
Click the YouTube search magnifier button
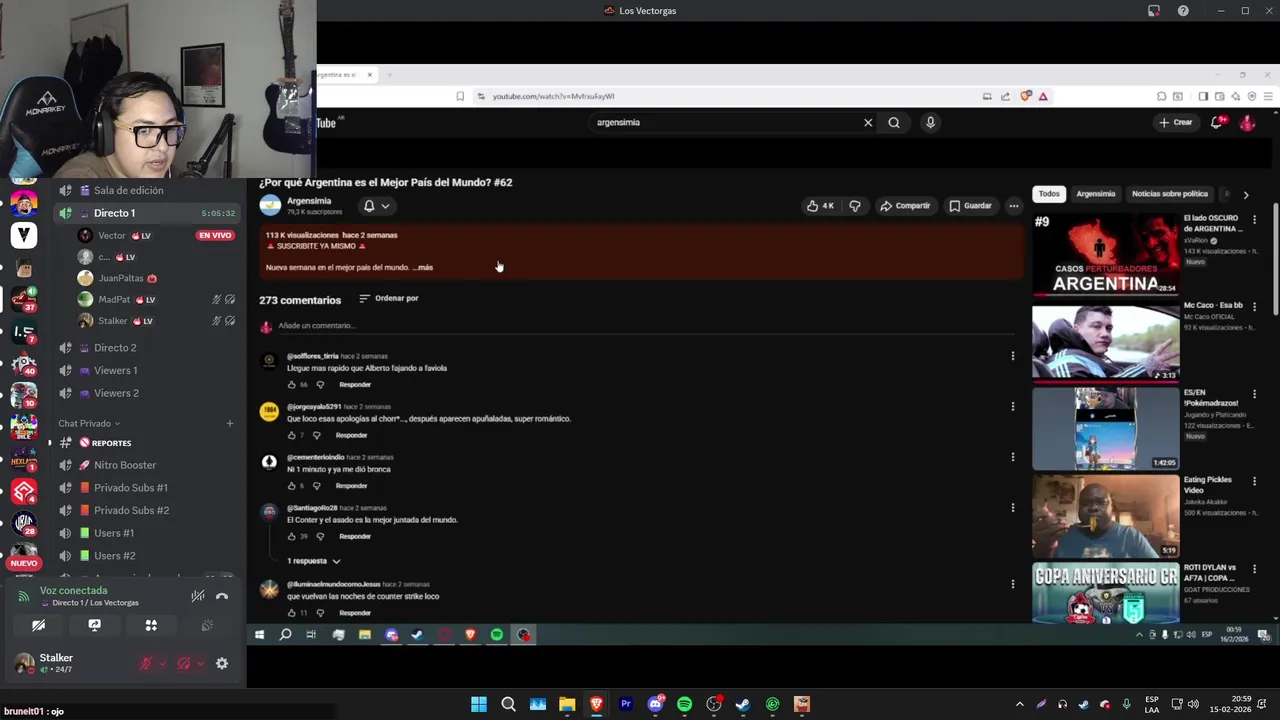coord(894,123)
